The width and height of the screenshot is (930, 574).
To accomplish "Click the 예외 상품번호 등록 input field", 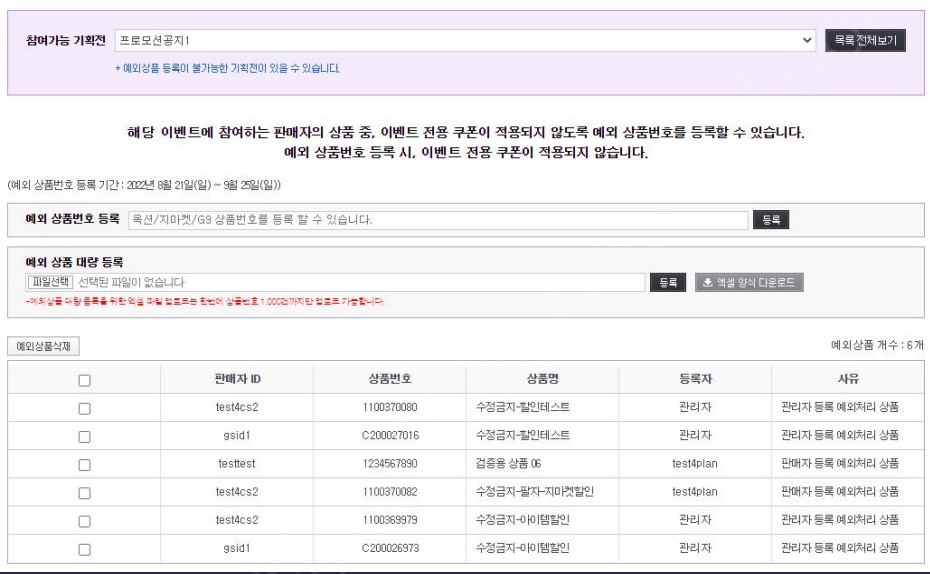I will (438, 219).
